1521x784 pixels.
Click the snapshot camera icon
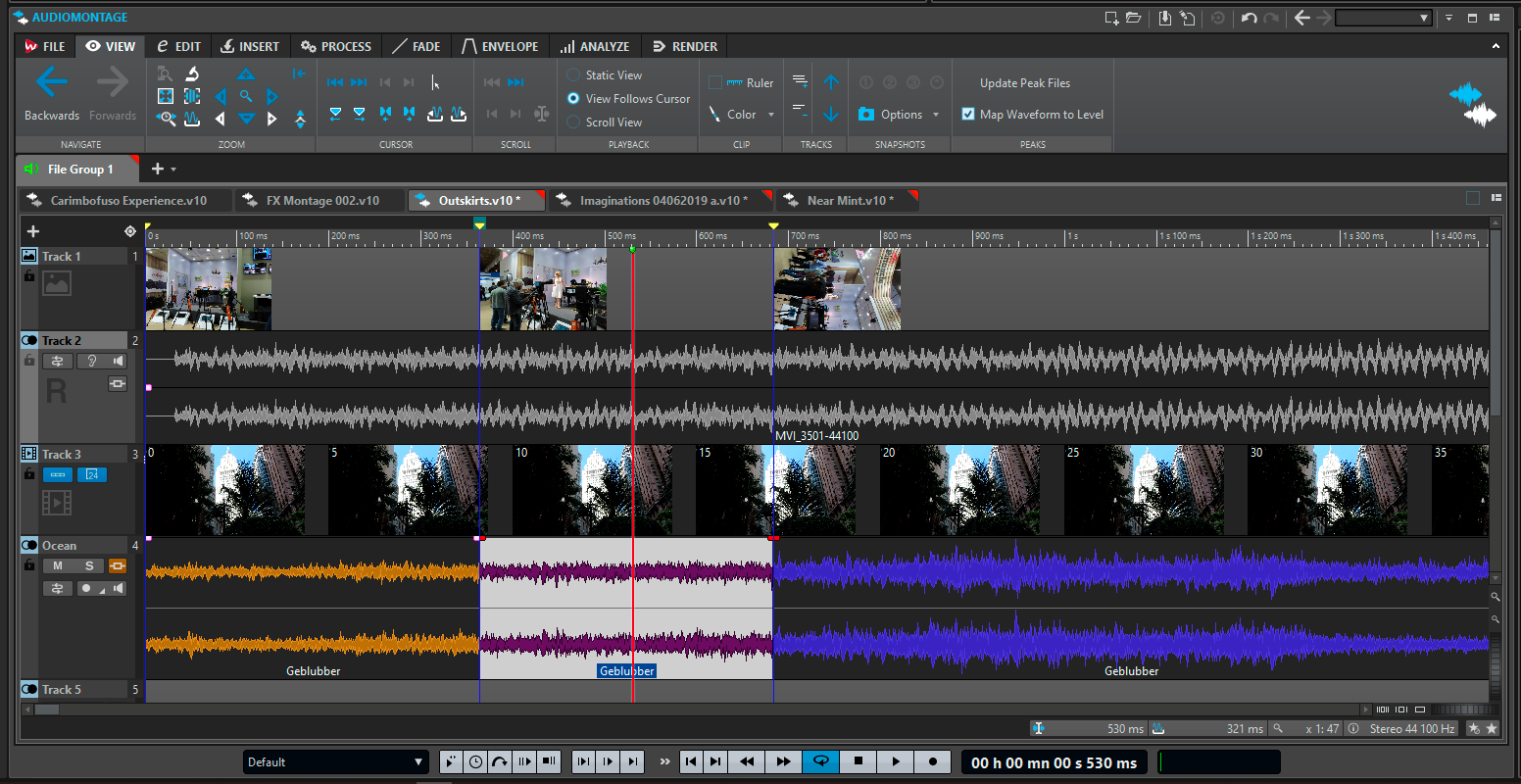click(x=865, y=115)
